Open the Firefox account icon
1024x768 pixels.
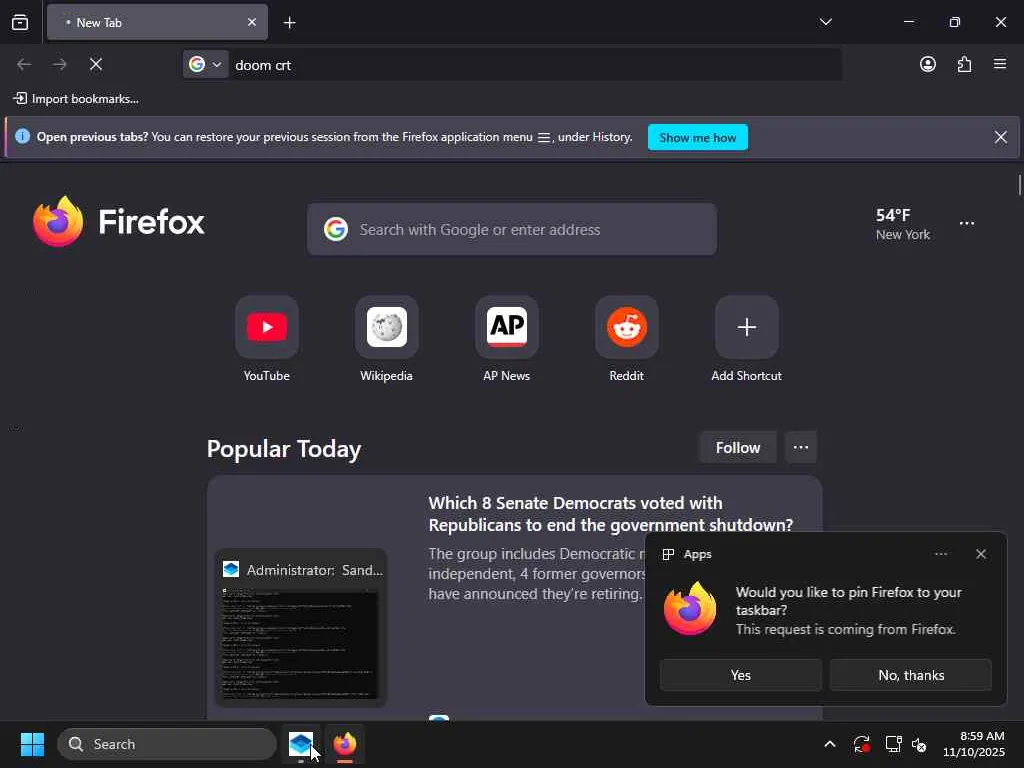point(927,64)
